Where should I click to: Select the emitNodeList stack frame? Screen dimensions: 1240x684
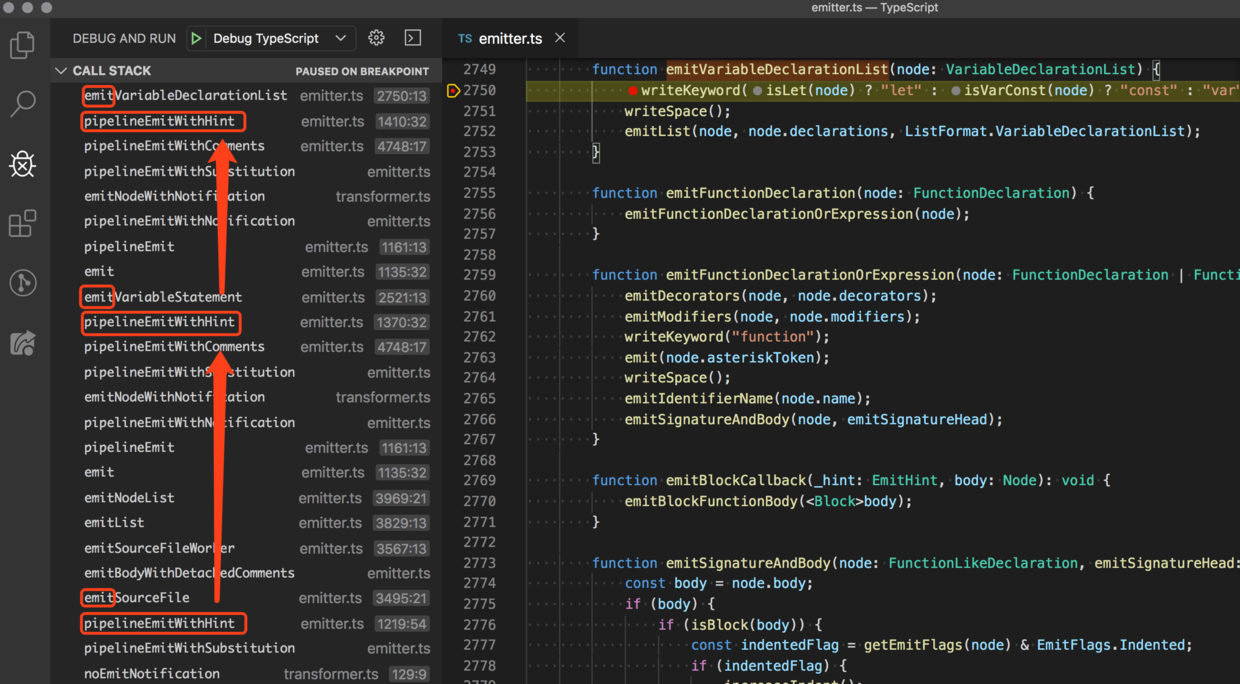(248, 498)
